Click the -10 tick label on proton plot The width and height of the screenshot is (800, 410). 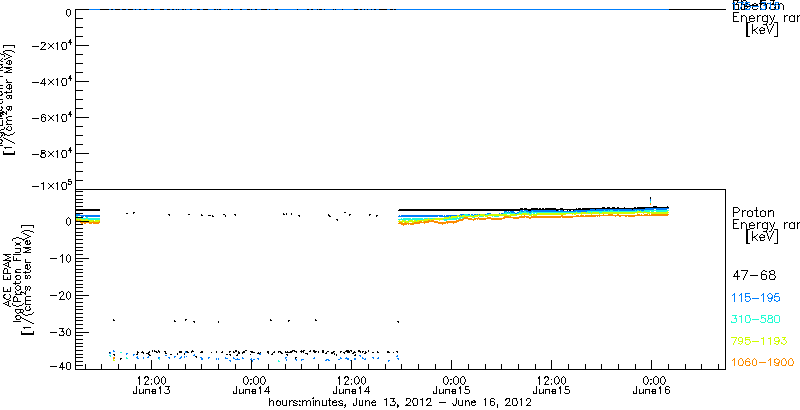coord(59,259)
